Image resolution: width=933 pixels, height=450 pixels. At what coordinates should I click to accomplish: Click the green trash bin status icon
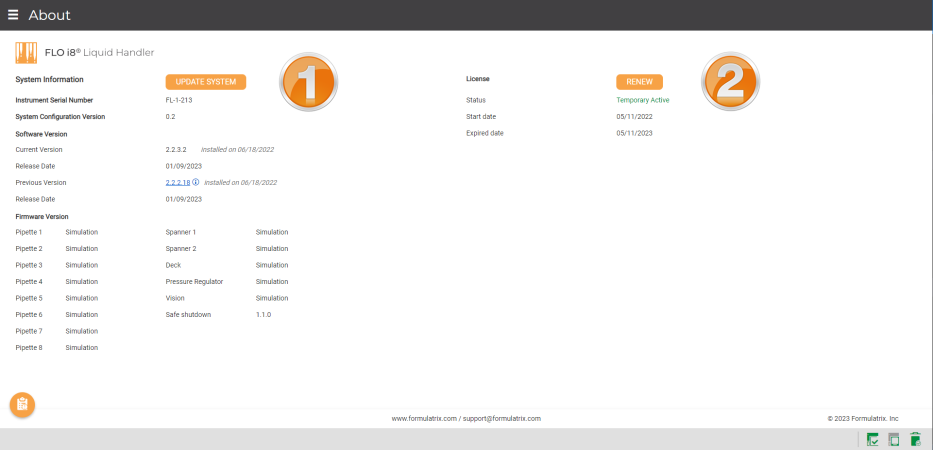point(915,439)
